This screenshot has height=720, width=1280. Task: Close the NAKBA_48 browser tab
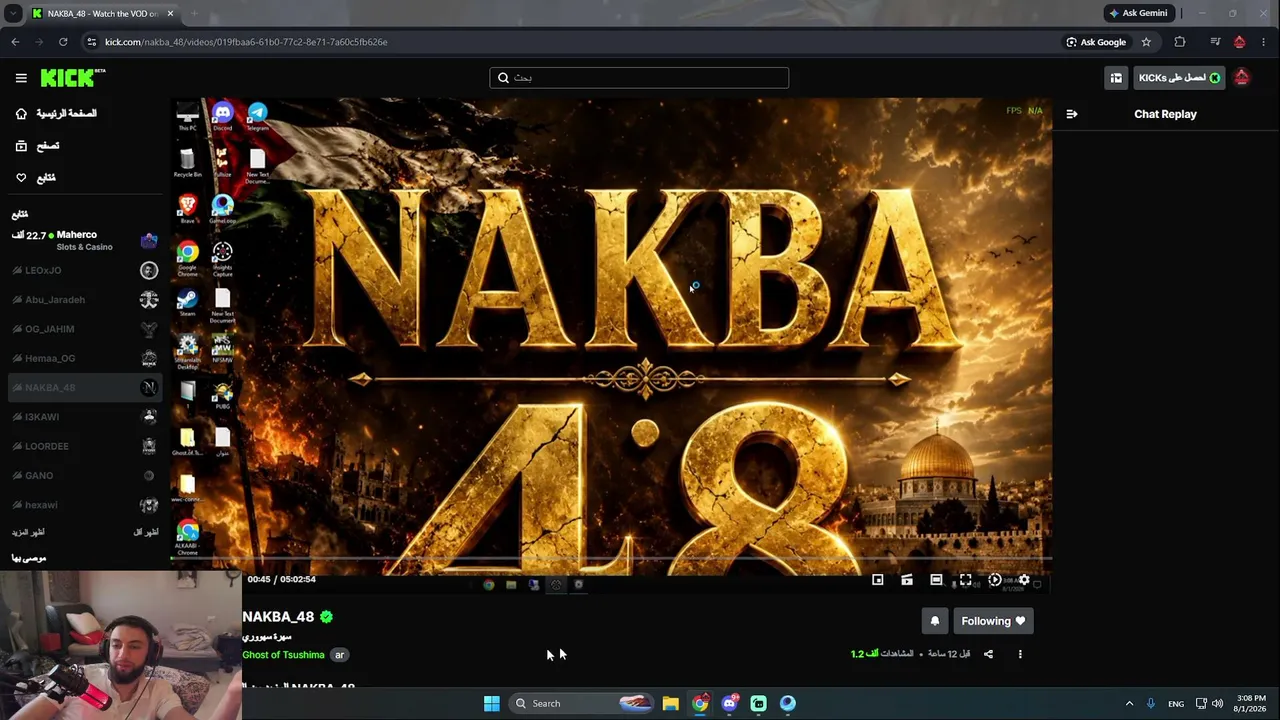(170, 14)
